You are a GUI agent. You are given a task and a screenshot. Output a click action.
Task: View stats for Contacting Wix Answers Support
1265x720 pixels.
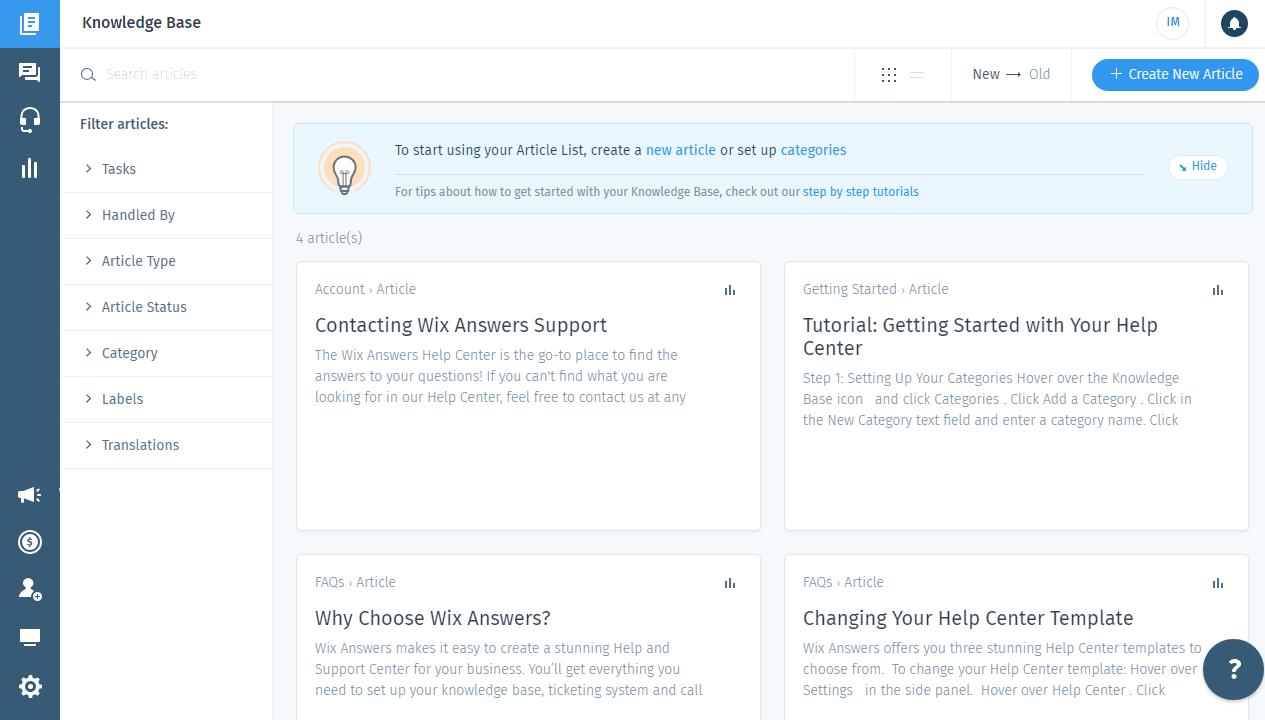[730, 290]
